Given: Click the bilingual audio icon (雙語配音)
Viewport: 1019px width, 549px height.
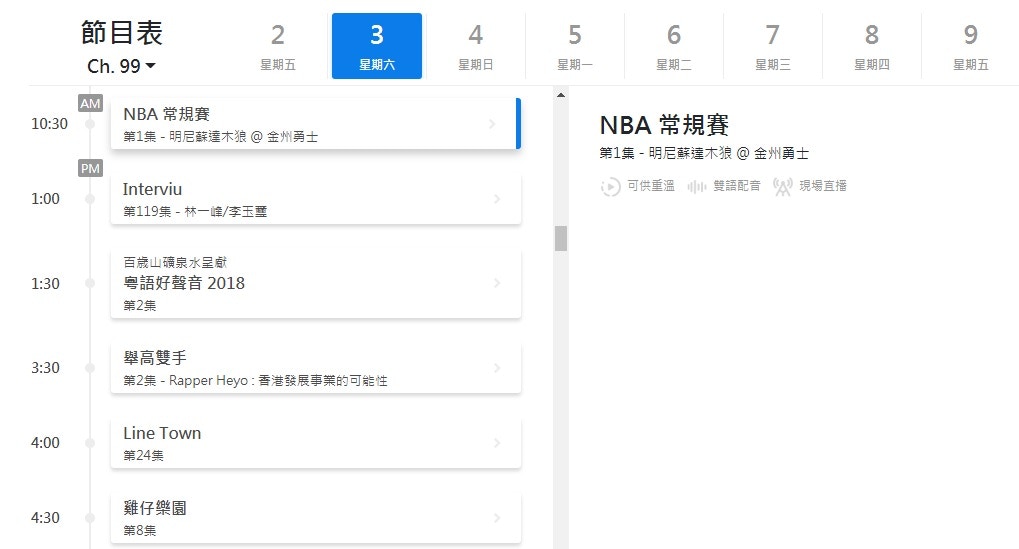Looking at the screenshot, I should coord(697,186).
